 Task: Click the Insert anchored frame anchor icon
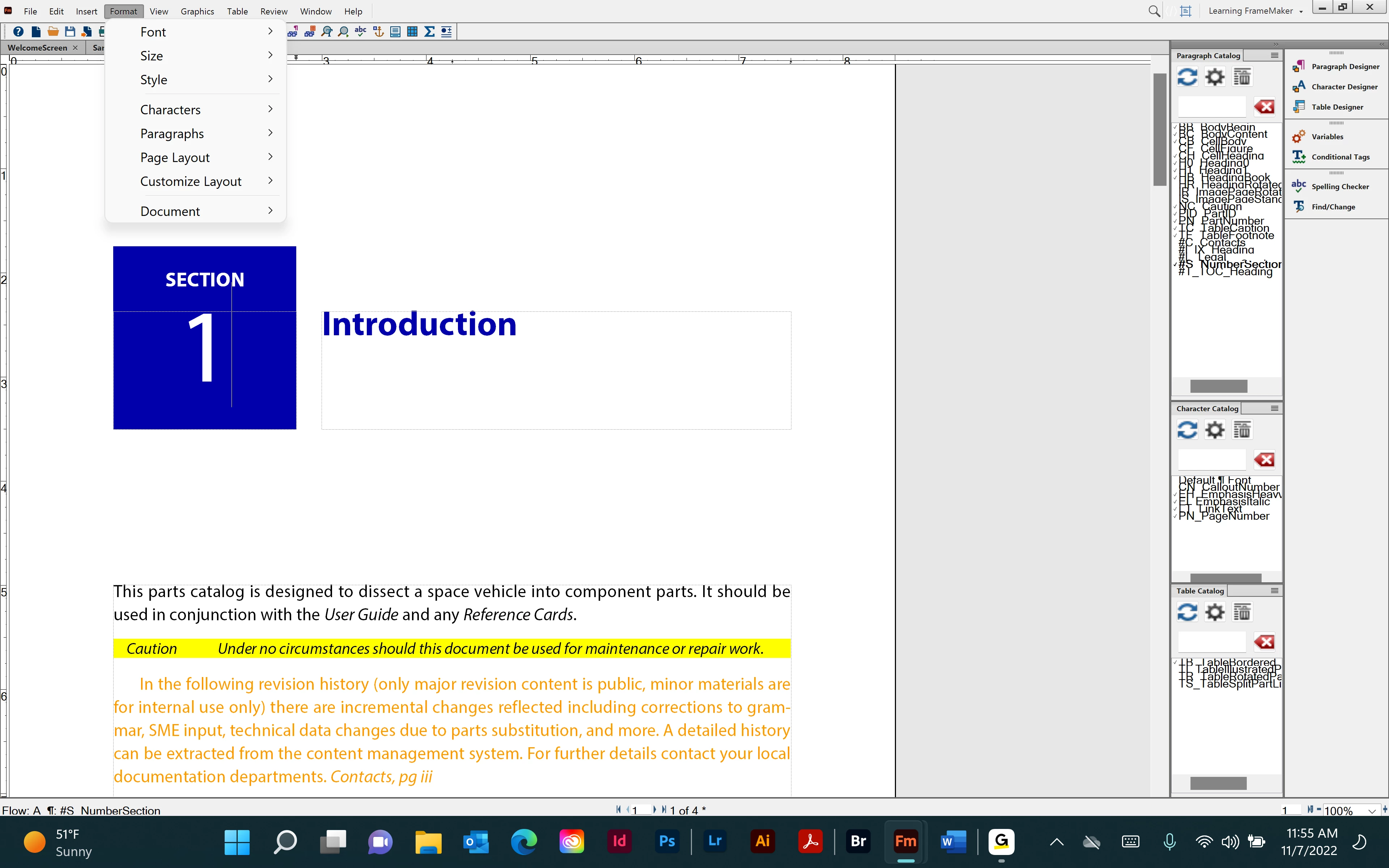[378, 31]
